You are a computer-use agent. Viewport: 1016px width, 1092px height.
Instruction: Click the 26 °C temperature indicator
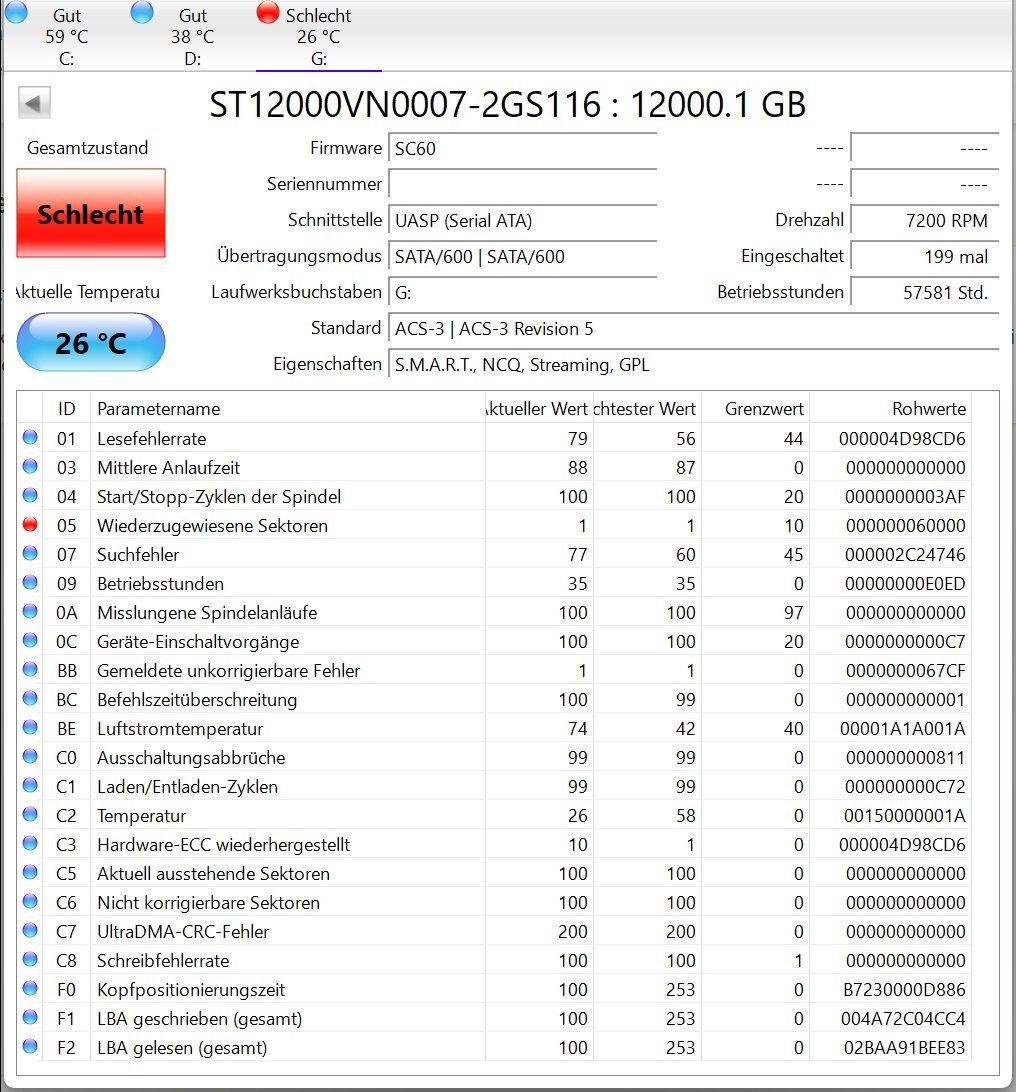[91, 342]
